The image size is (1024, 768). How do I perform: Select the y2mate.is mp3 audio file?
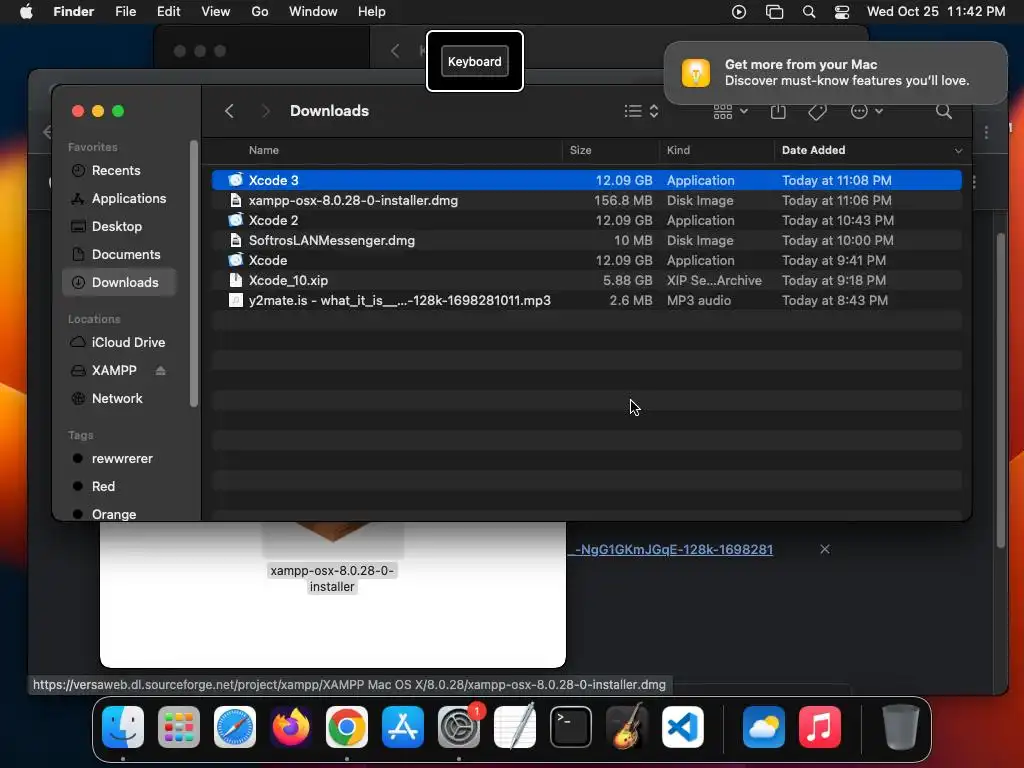(586, 300)
